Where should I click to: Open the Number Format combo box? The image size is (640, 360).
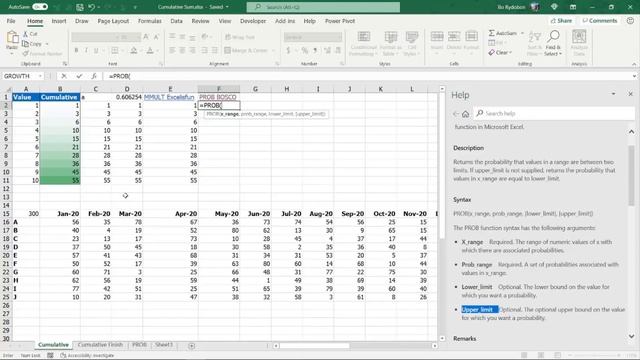tap(313, 37)
